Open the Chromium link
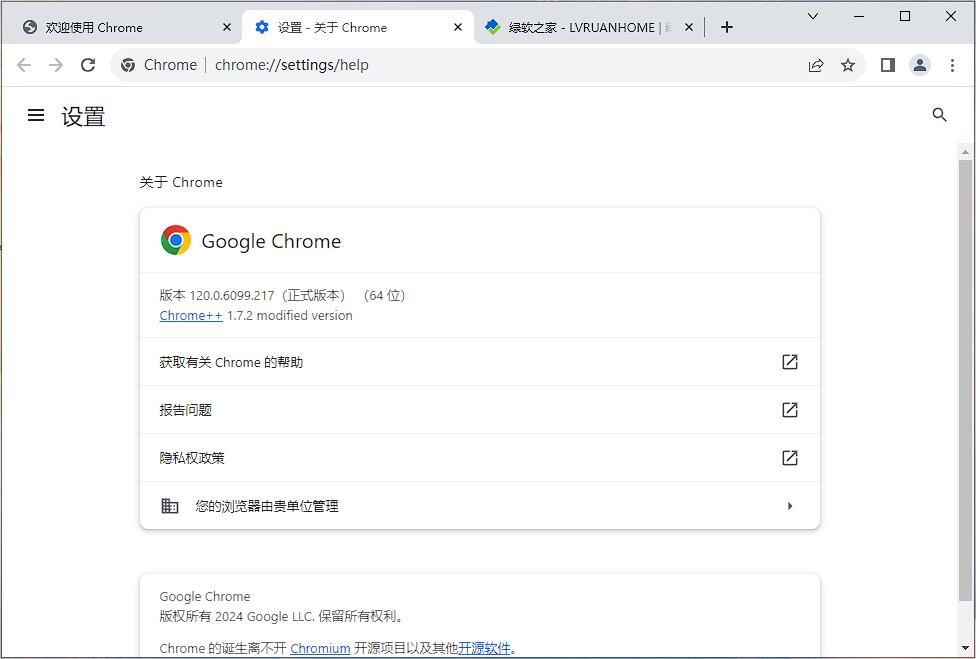976x659 pixels. point(320,648)
